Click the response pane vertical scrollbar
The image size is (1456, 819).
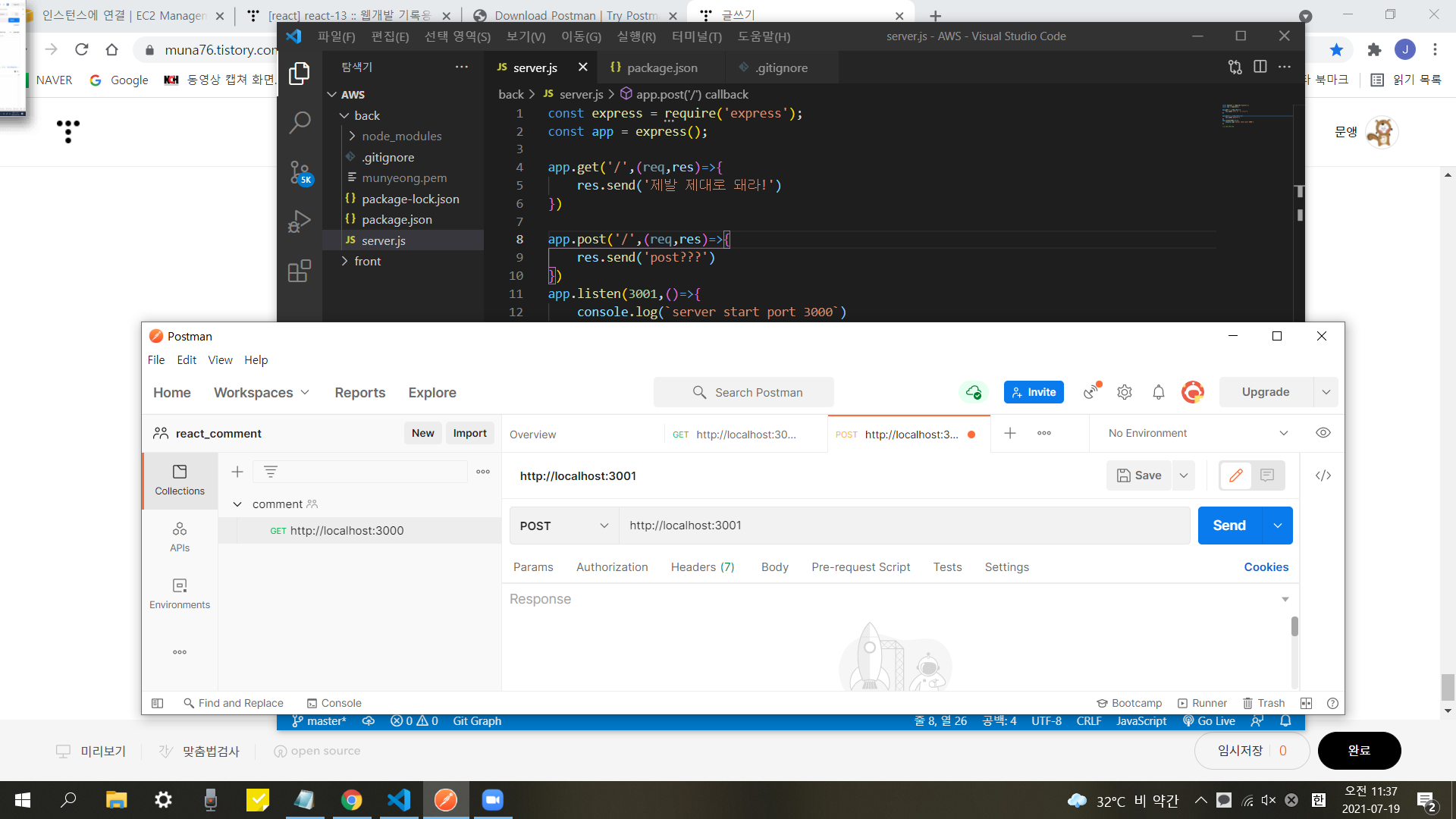pos(1294,626)
